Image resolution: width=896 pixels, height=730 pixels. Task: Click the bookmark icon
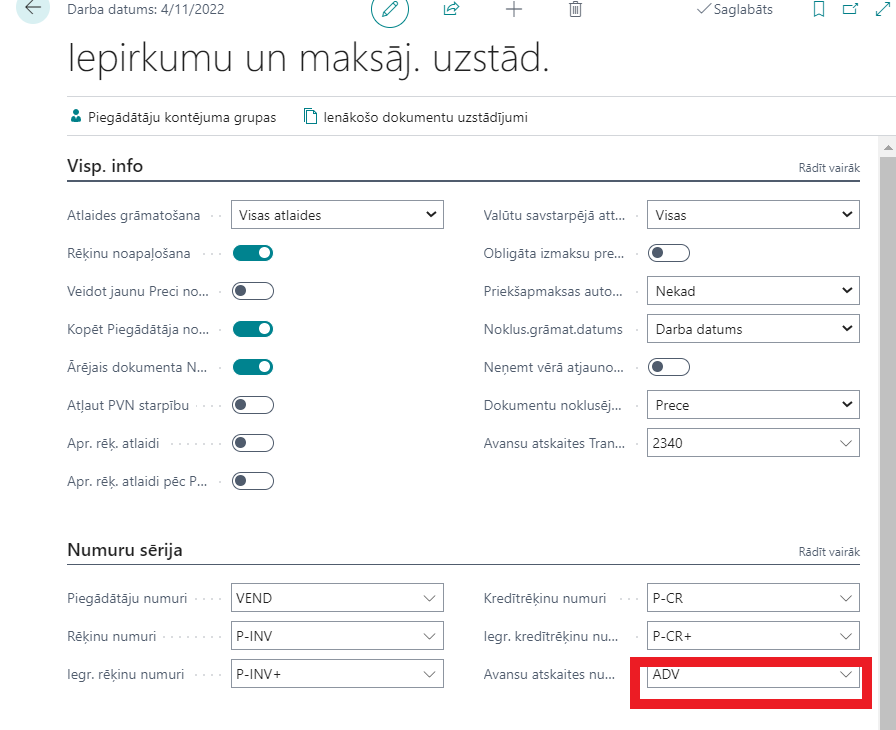819,9
